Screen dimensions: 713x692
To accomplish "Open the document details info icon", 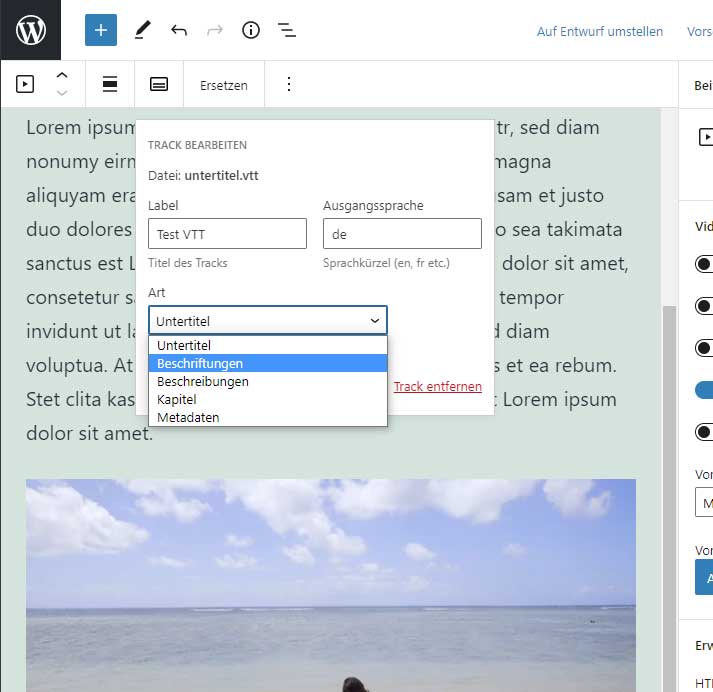I will click(251, 30).
